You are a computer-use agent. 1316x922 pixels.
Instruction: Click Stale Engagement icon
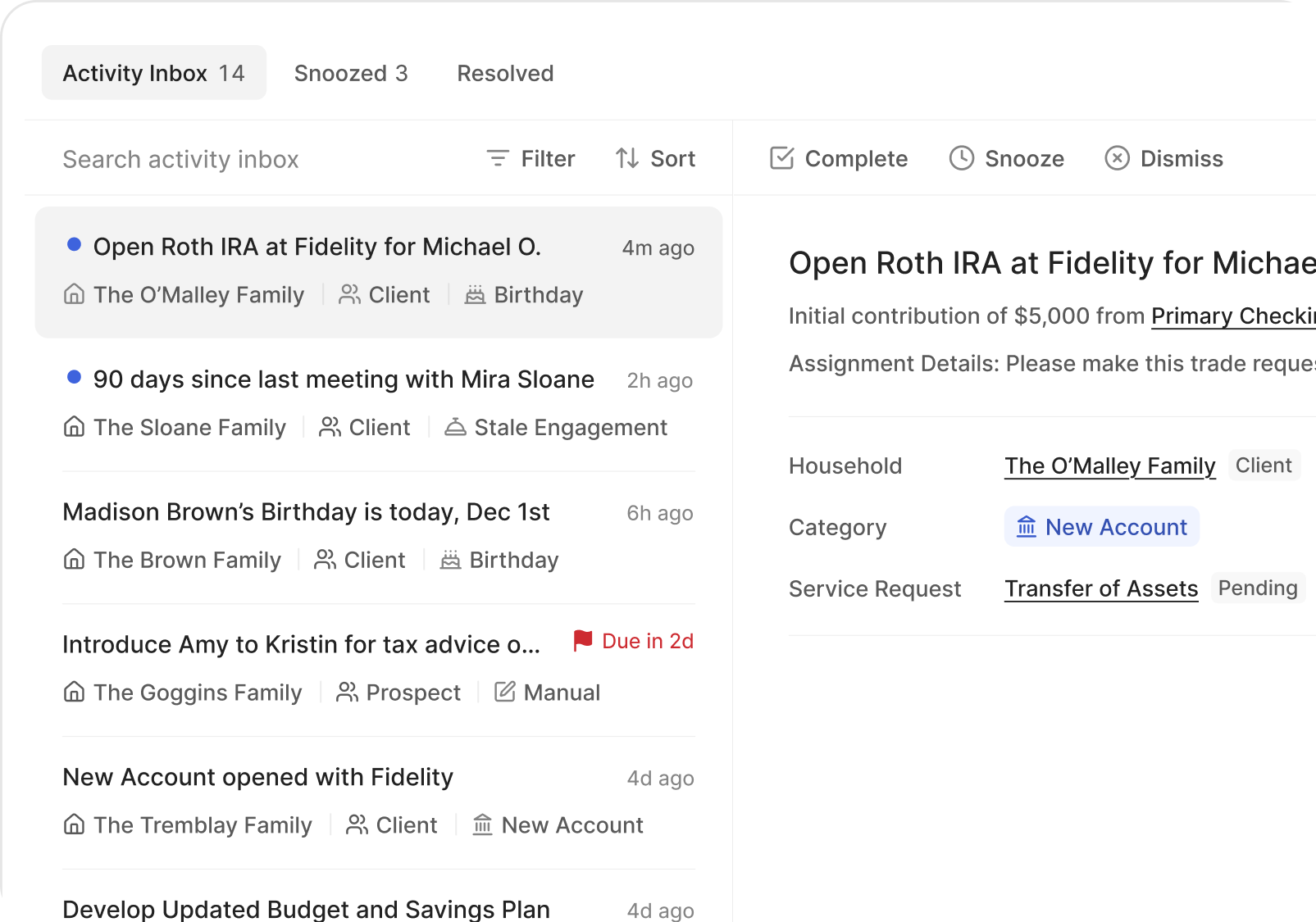tap(455, 427)
